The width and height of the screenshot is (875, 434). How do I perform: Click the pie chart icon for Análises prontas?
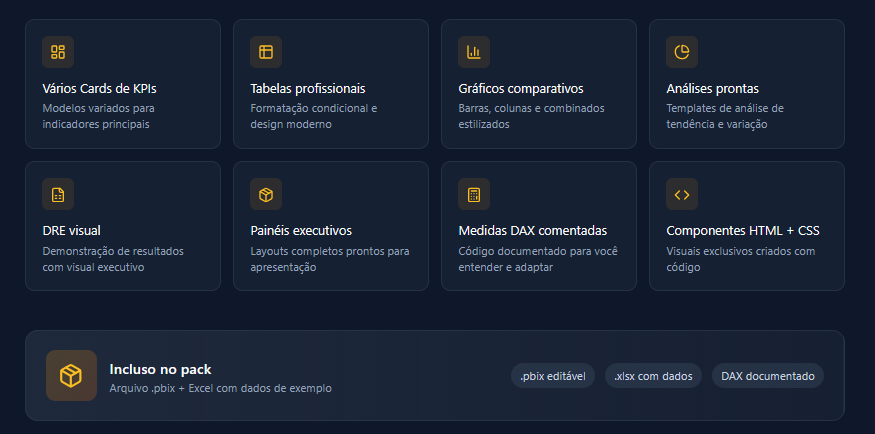681,52
